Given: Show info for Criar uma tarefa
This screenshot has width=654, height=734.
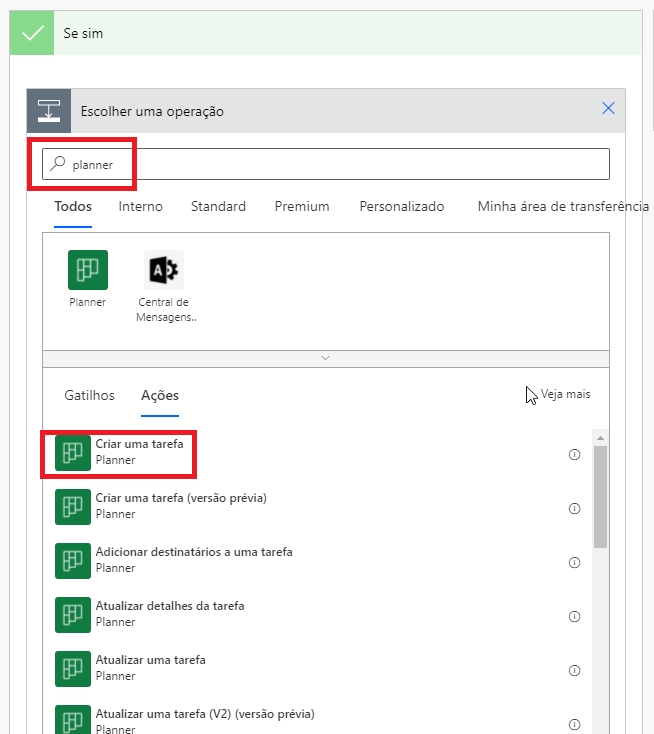Looking at the screenshot, I should point(574,455).
